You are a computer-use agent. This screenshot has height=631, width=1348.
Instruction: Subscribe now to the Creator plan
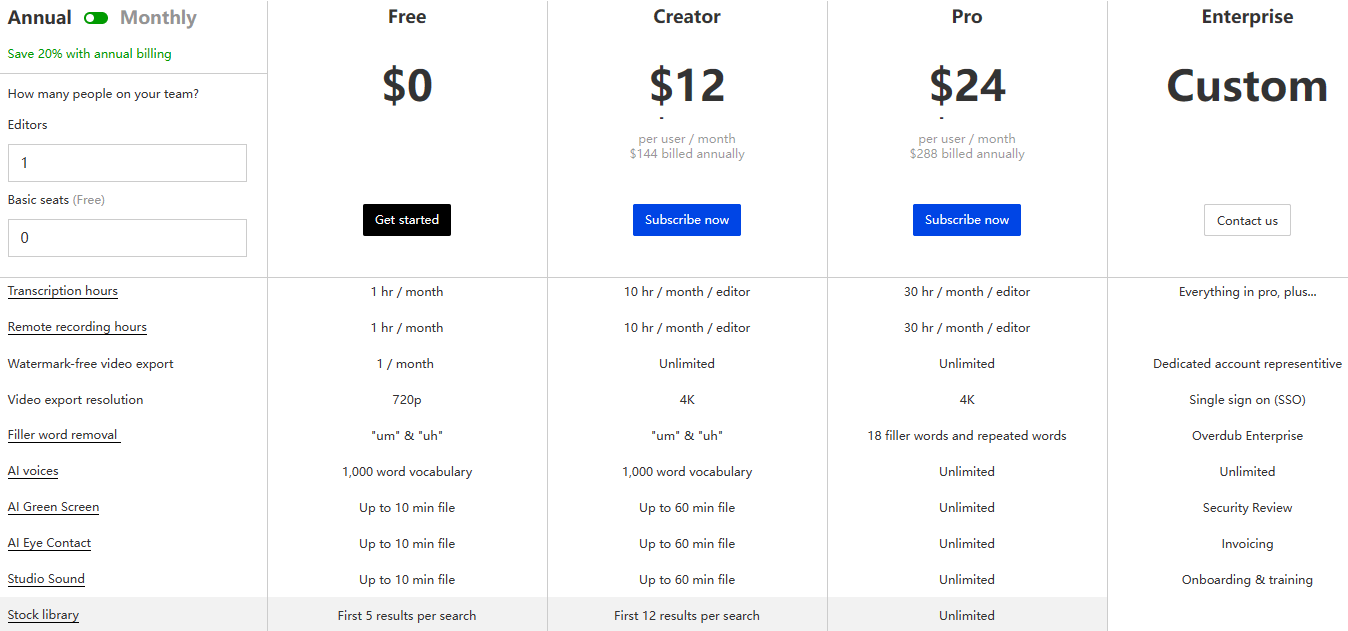687,220
